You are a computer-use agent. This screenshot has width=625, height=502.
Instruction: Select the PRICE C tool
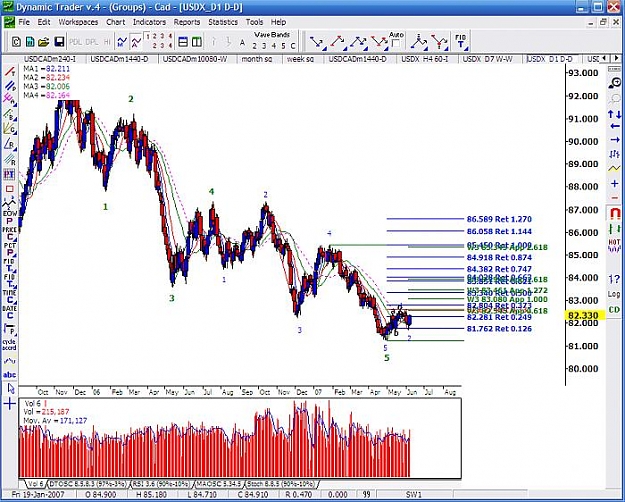pos(9,234)
